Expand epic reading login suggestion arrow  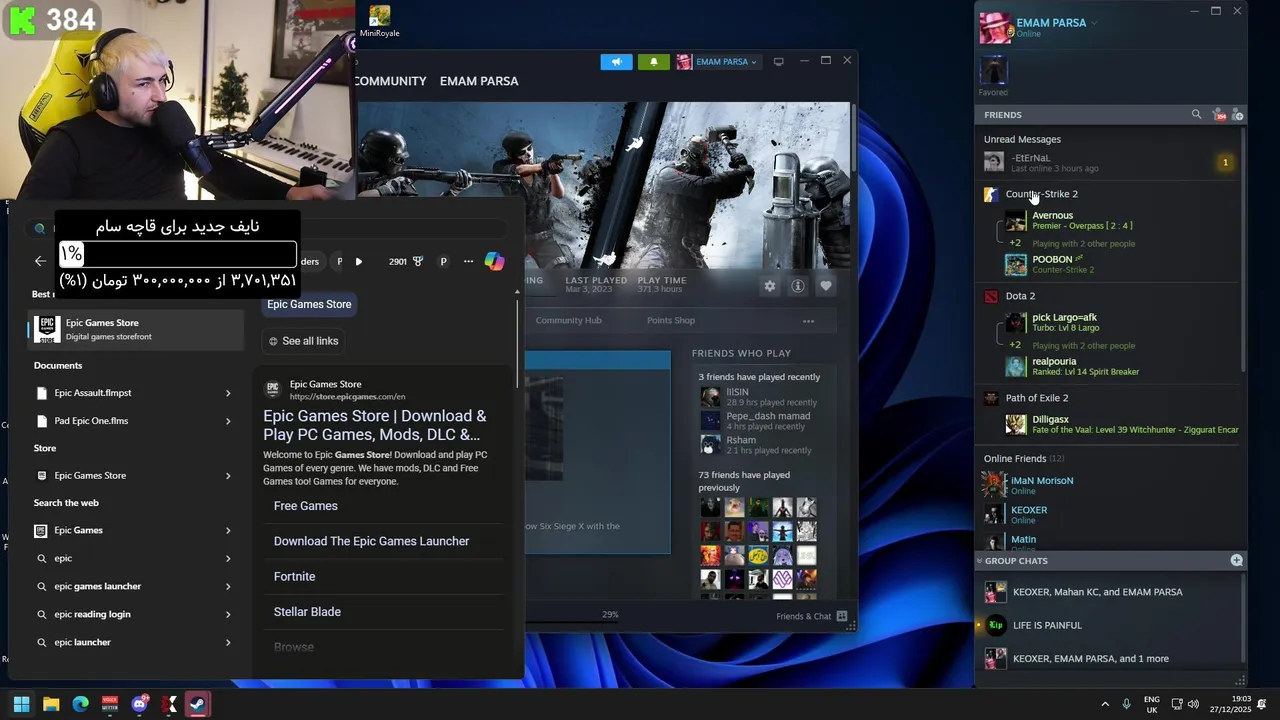pos(228,615)
